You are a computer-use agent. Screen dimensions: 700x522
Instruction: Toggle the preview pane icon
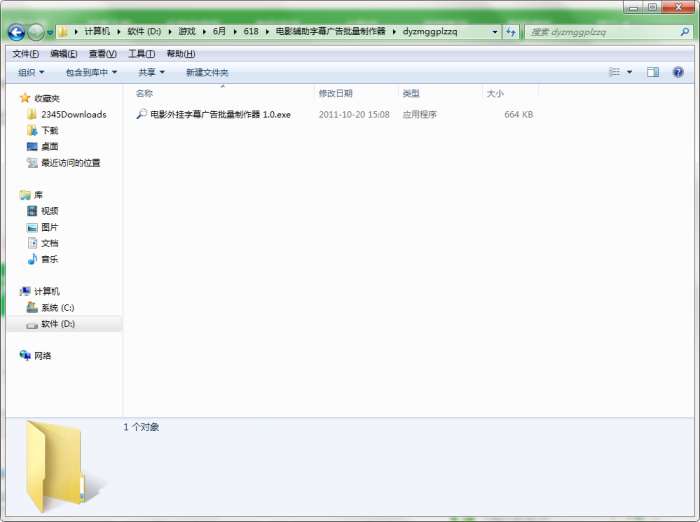[653, 72]
